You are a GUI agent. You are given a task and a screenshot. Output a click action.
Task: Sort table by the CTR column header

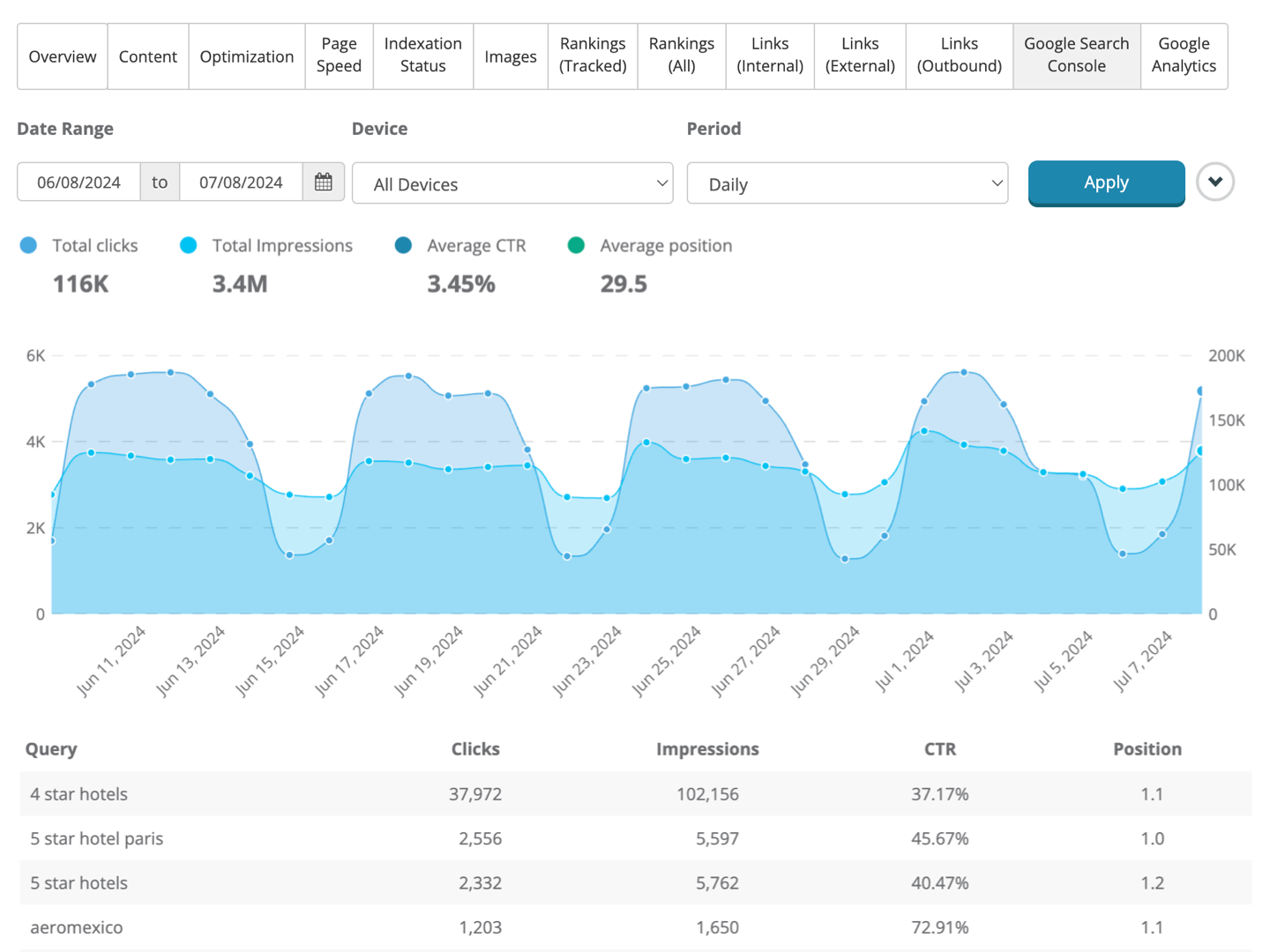940,749
